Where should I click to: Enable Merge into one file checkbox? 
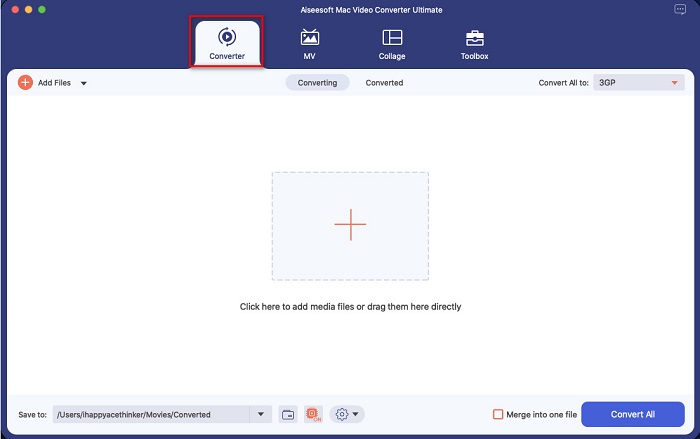tap(498, 414)
